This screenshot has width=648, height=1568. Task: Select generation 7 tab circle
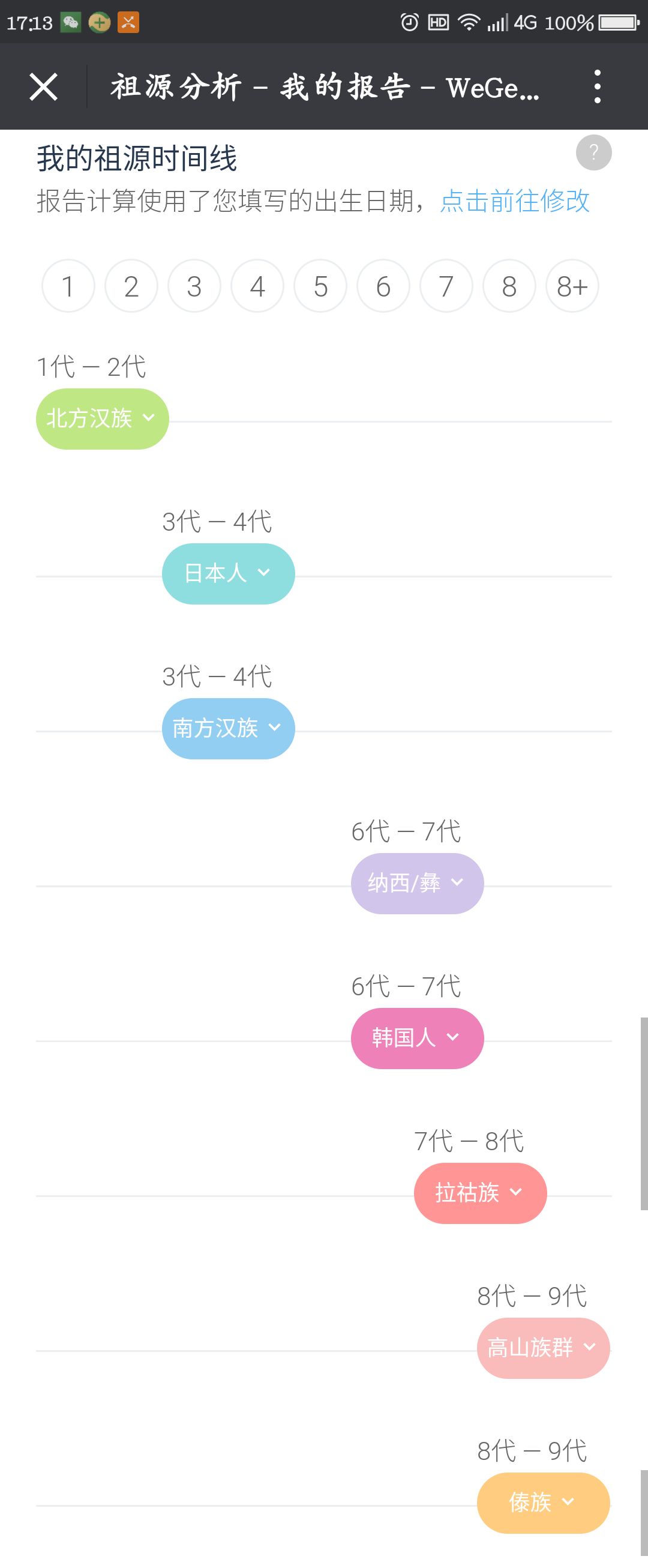pos(446,286)
